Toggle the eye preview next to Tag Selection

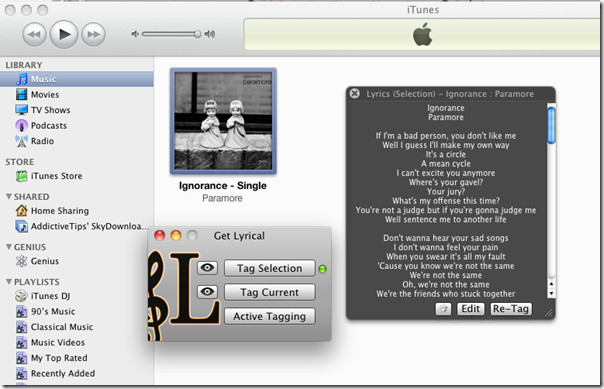(x=207, y=268)
